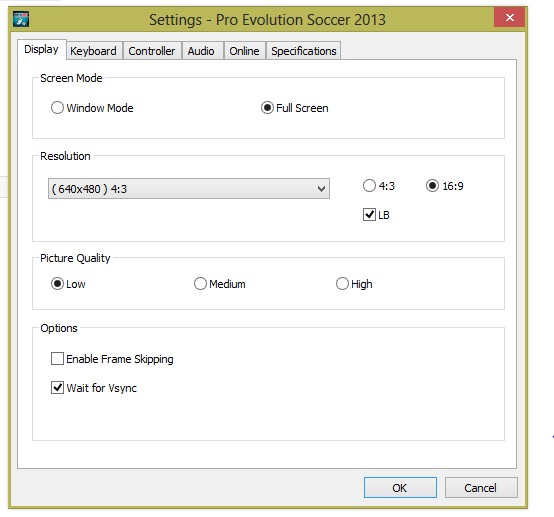Set picture quality to Low

[x=57, y=284]
